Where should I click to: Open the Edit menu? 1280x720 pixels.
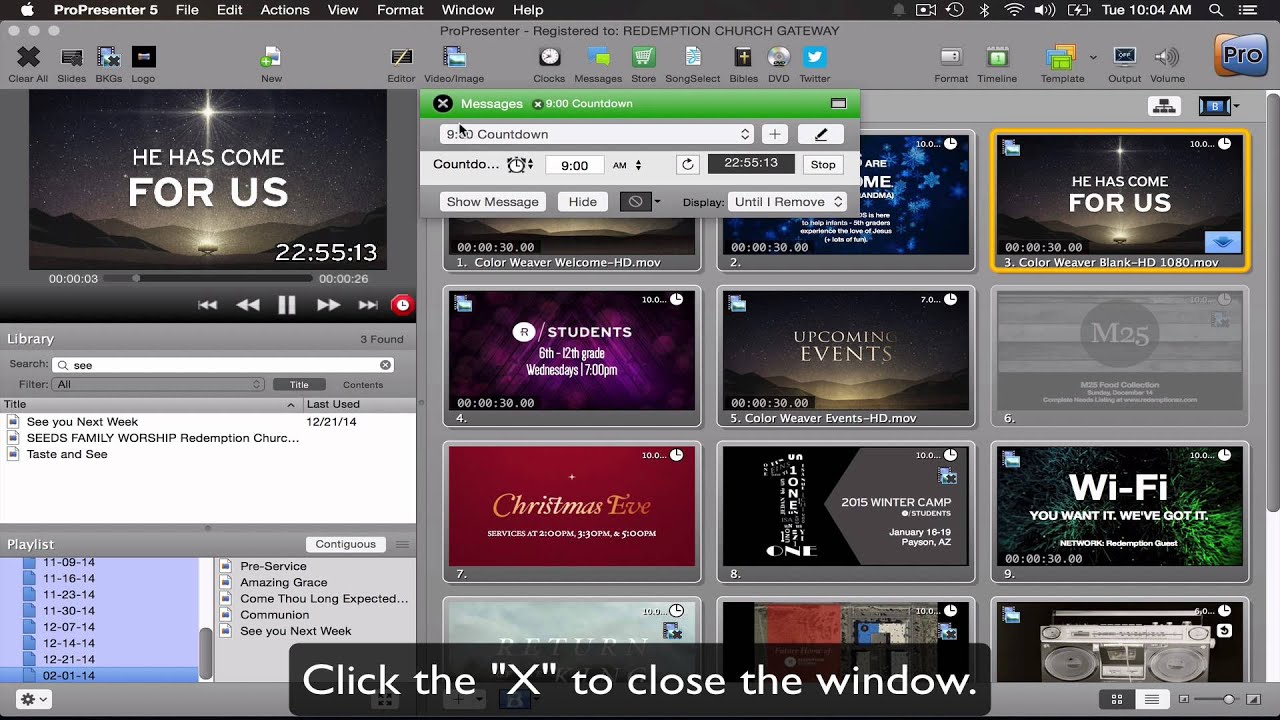pyautogui.click(x=230, y=10)
